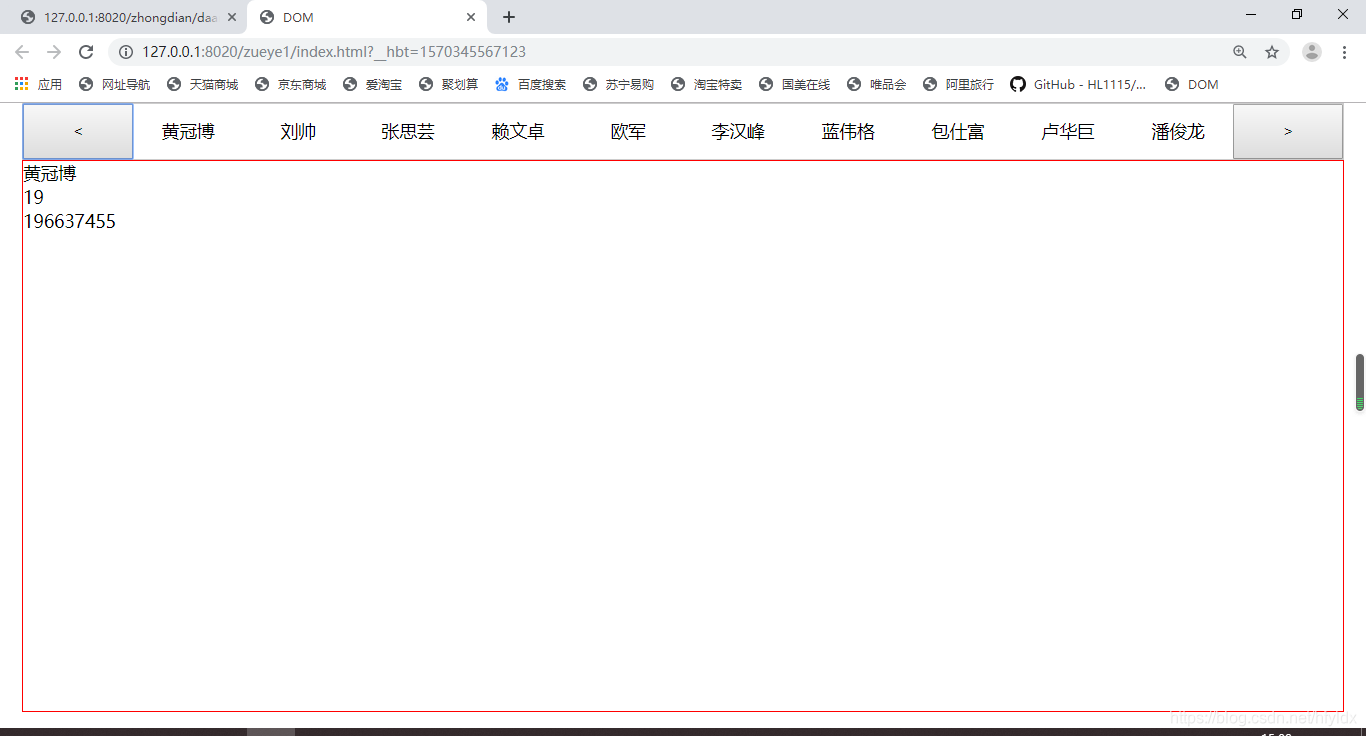Open the 国美在线 bookmark
1366x736 pixels.
coord(794,85)
